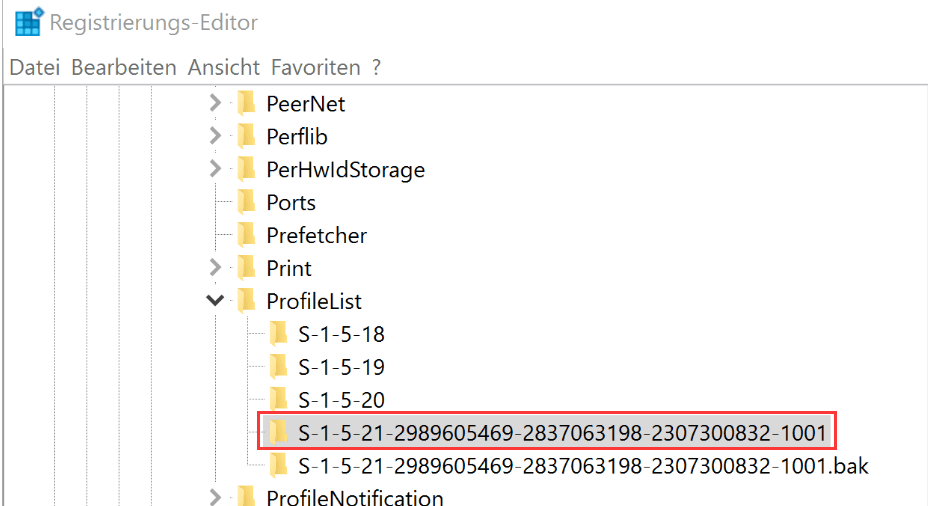Click the Perflib folder icon
This screenshot has height=506, width=928.
tap(245, 136)
